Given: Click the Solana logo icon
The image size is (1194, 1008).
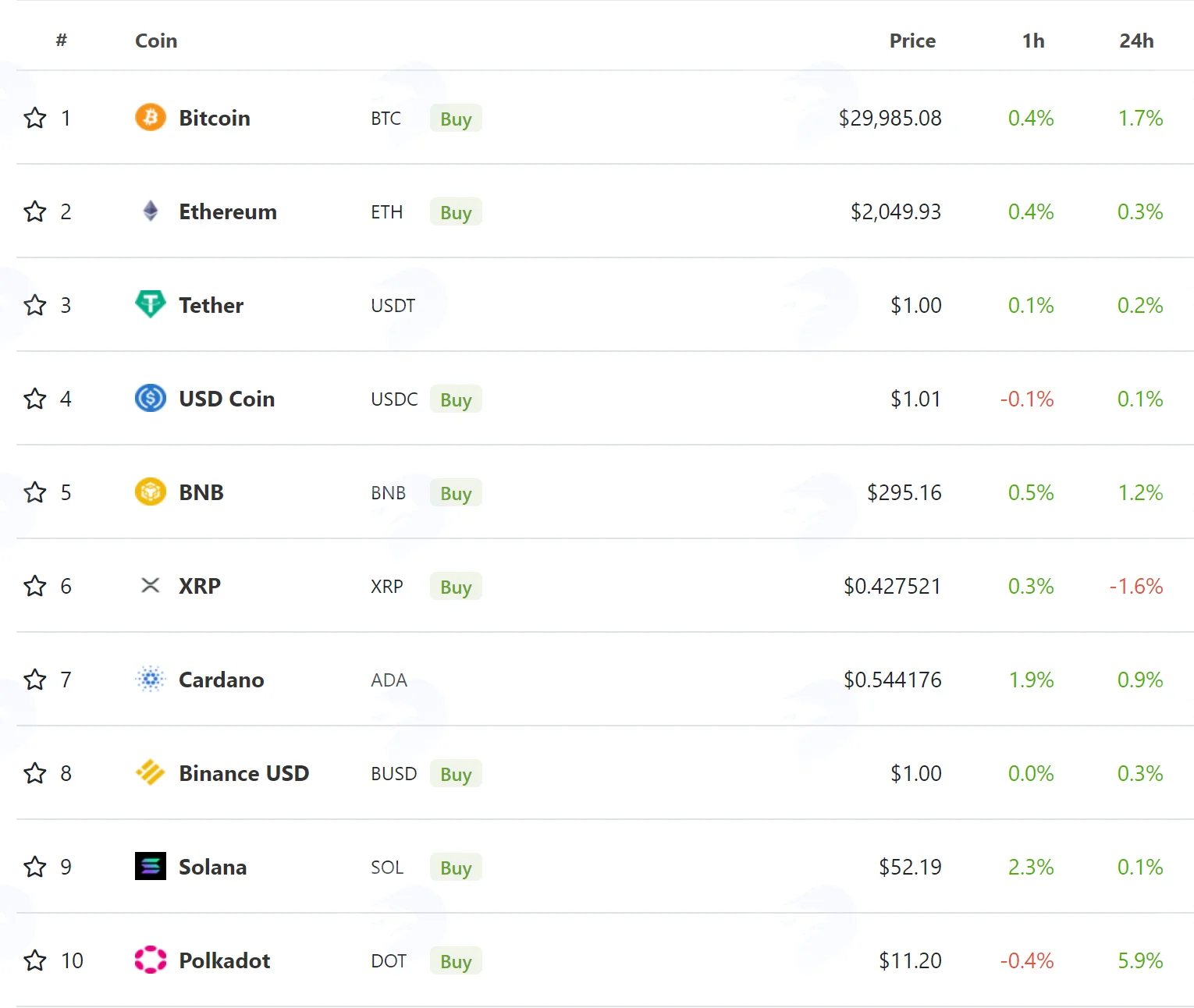Looking at the screenshot, I should click(x=151, y=866).
